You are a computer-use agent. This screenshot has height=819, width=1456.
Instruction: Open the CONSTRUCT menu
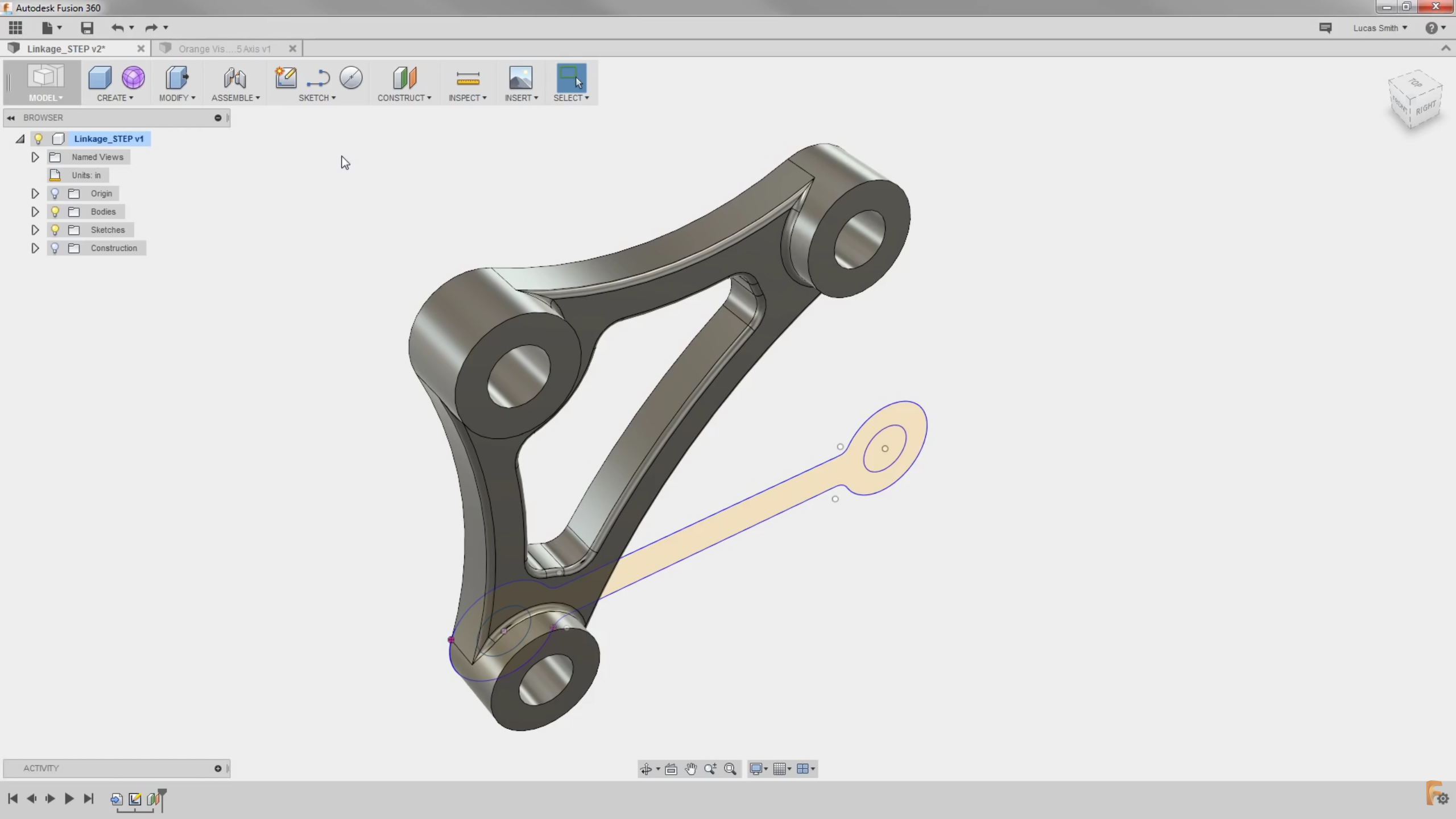(404, 98)
